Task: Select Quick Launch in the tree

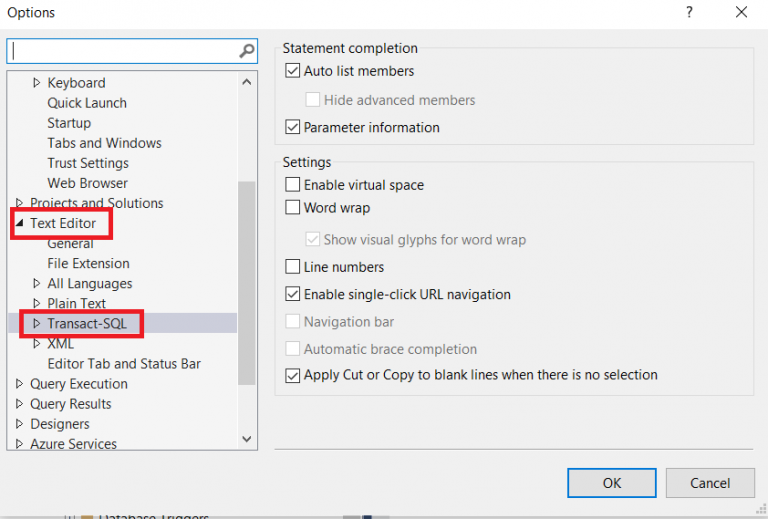Action: click(87, 103)
